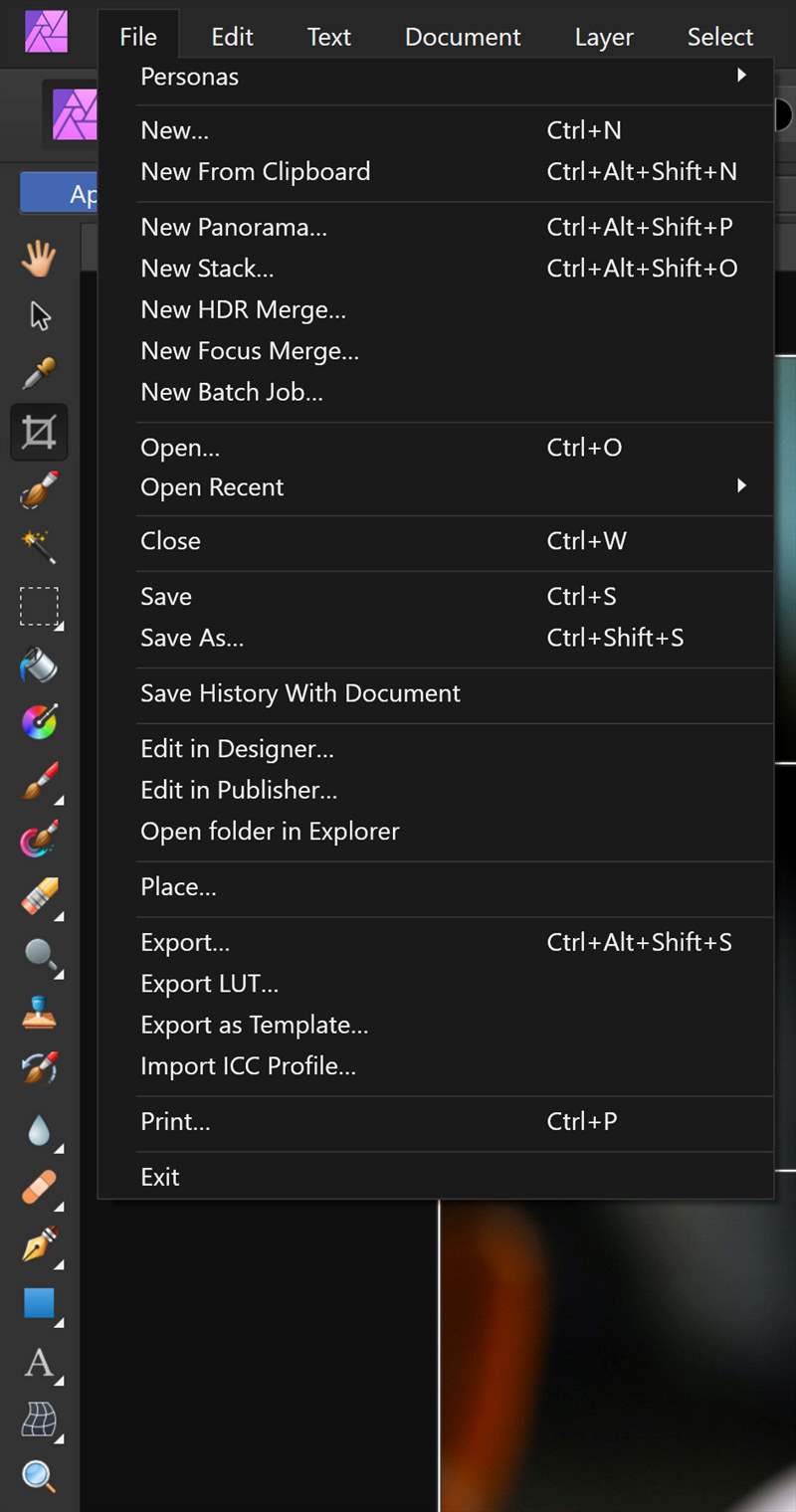This screenshot has height=1512, width=796.
Task: Pick the Pen tool
Action: tap(39, 1245)
